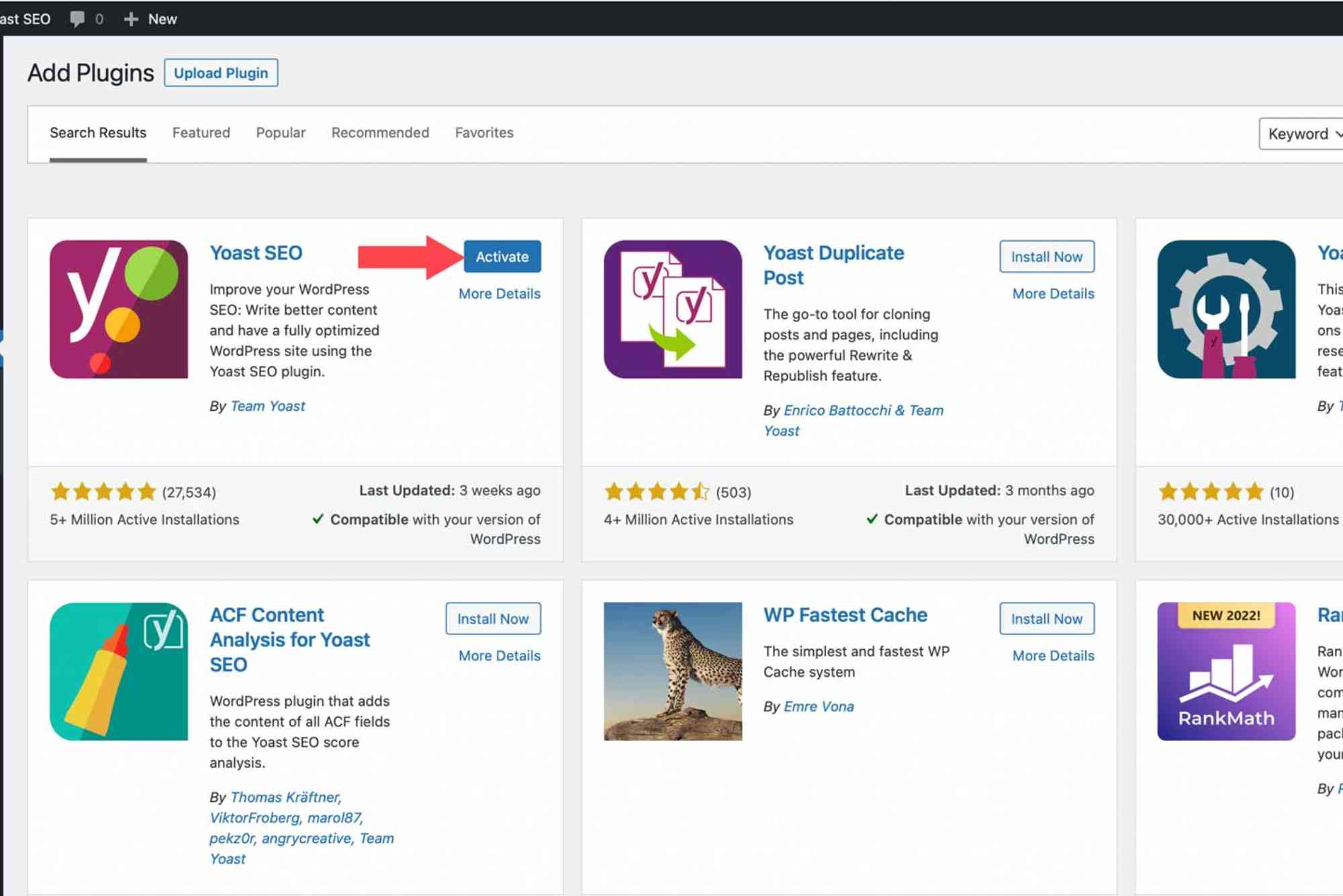Open More Details for Yoast SEO
The height and width of the screenshot is (896, 1343).
pos(500,293)
